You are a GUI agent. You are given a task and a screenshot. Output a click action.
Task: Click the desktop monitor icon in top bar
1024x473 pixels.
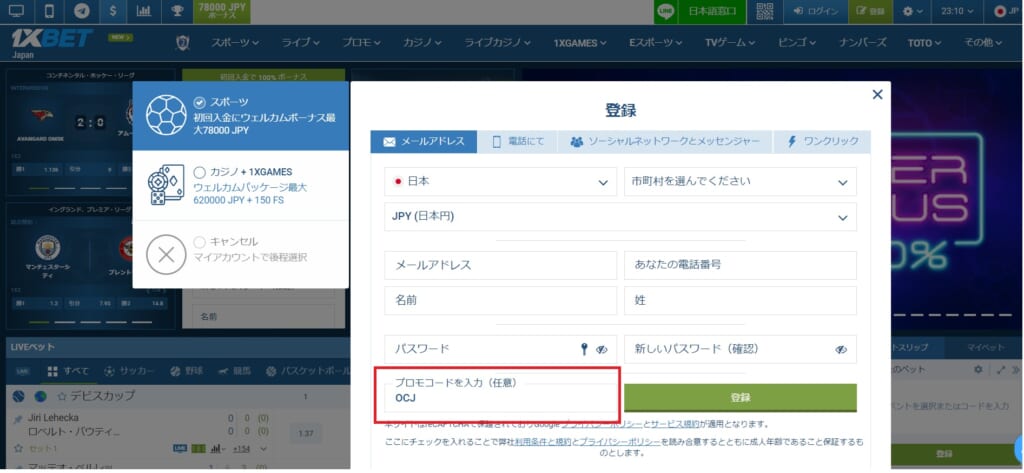click(x=16, y=11)
